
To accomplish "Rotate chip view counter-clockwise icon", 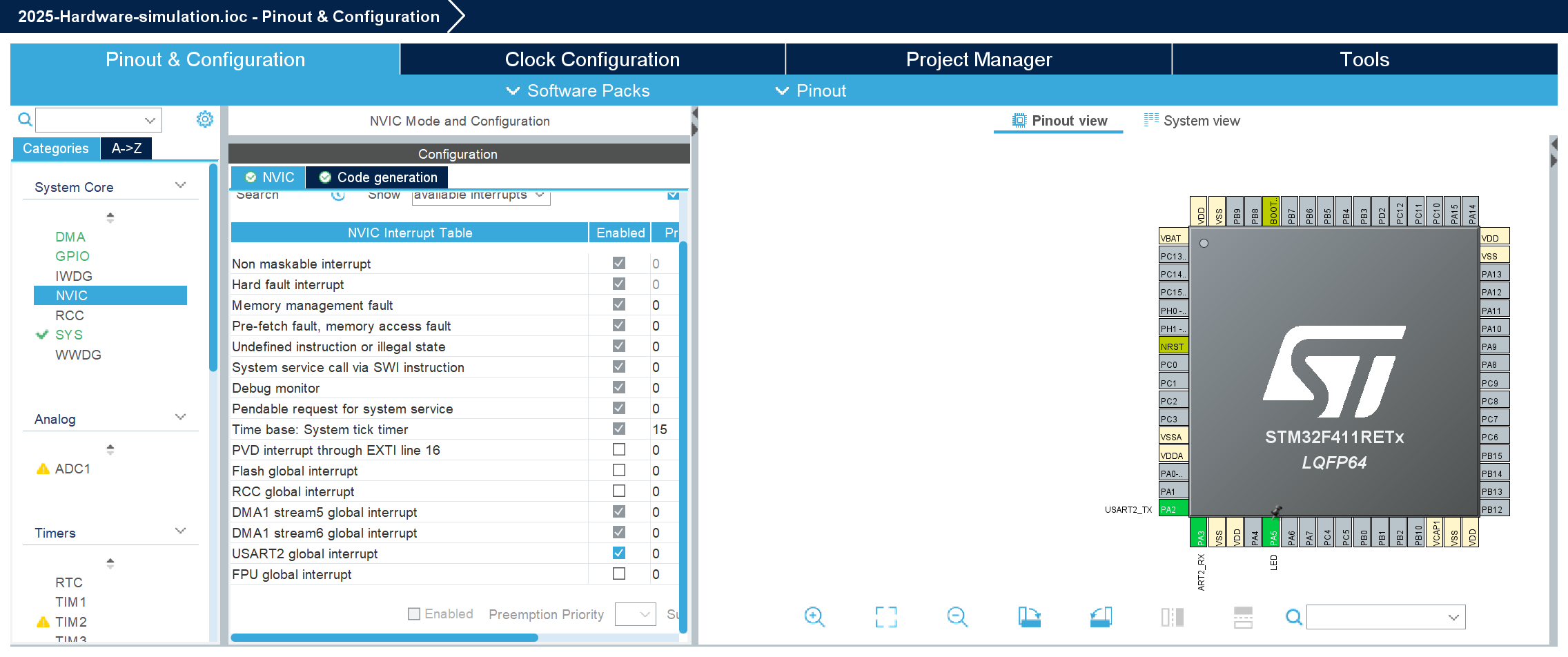I will 1101,616.
